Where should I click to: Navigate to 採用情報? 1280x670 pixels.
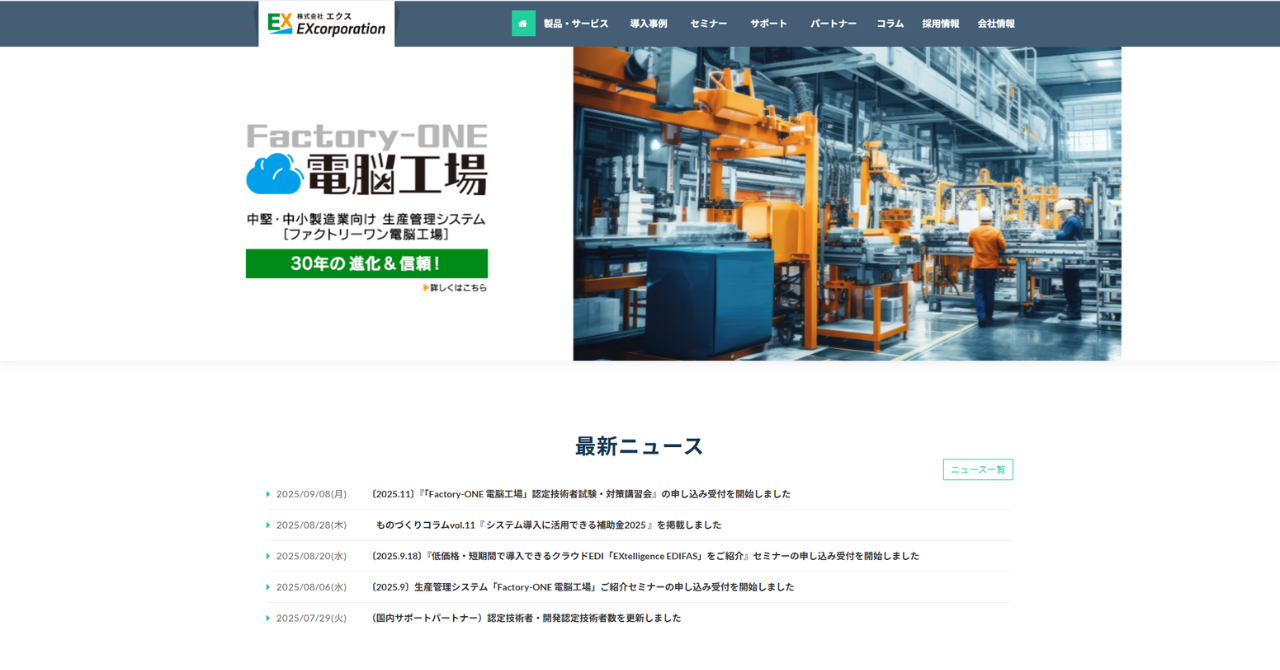point(940,23)
